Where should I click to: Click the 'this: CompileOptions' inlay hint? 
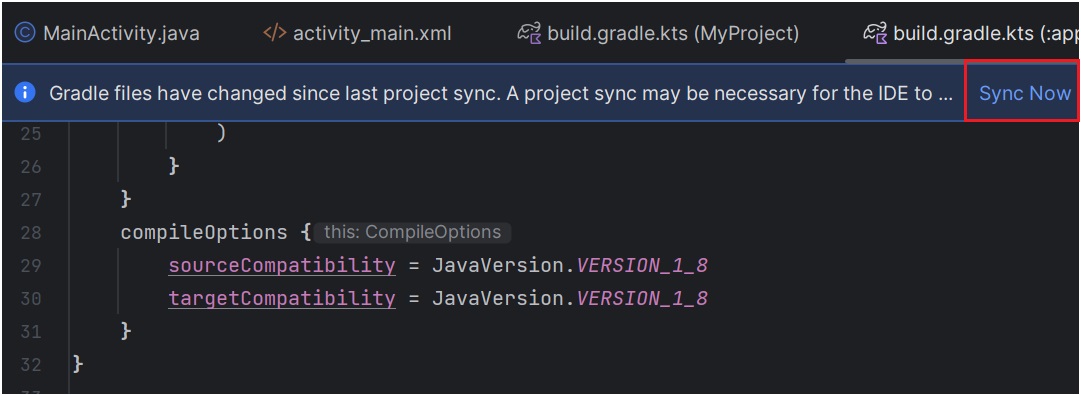pyautogui.click(x=412, y=232)
